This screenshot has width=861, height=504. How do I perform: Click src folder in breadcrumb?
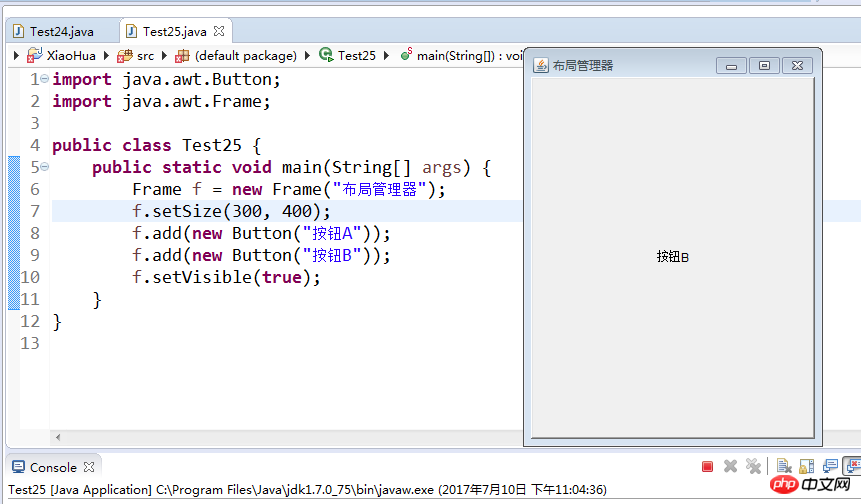coord(146,55)
